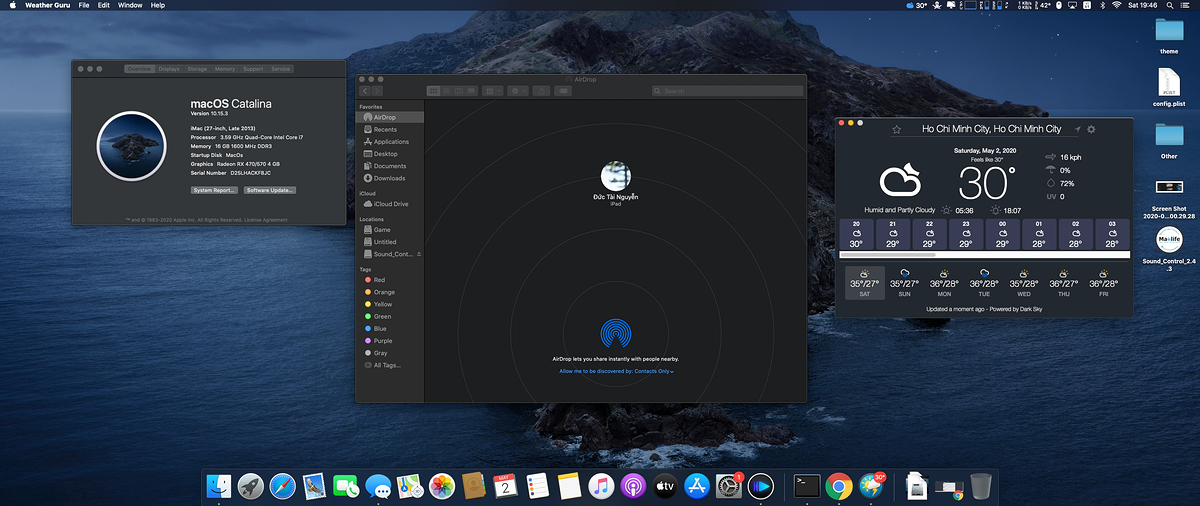
Task: Select Đức Tài Nguyễn iPad avatar
Action: click(615, 176)
